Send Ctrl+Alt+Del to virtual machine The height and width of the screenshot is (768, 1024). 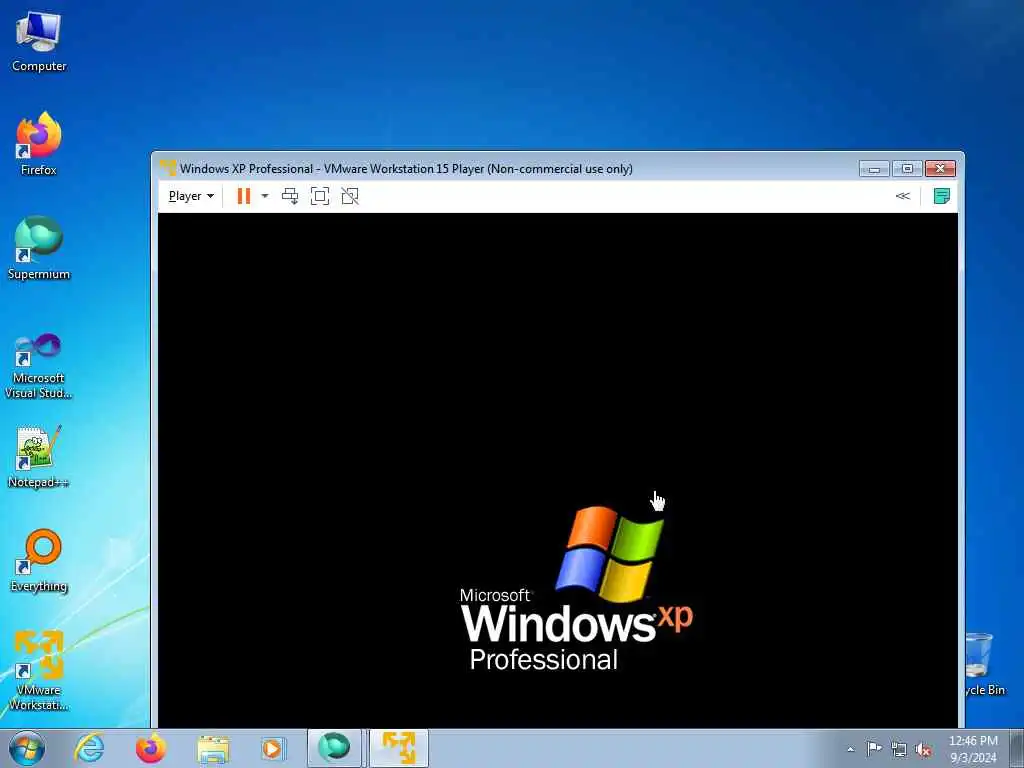(x=290, y=196)
